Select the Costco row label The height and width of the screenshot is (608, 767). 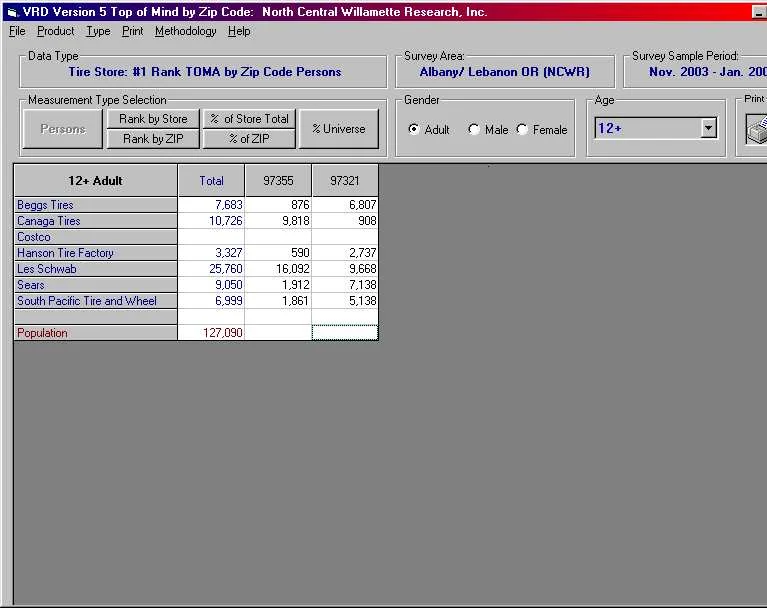tap(95, 237)
